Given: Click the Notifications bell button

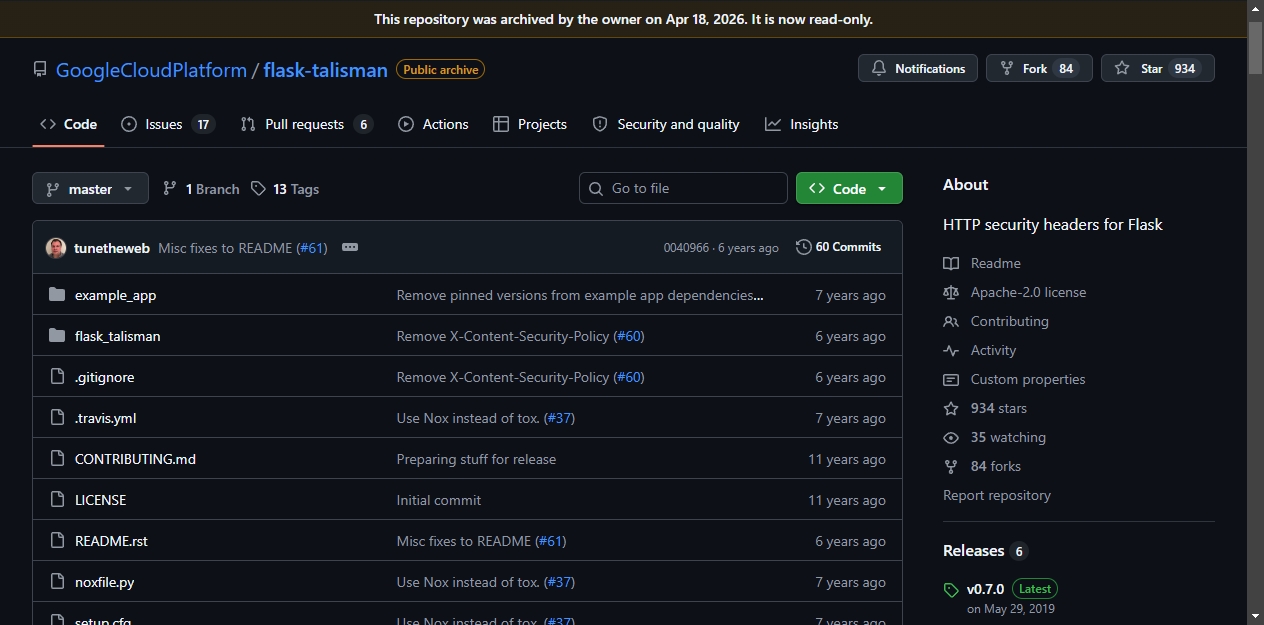Looking at the screenshot, I should 918,69.
